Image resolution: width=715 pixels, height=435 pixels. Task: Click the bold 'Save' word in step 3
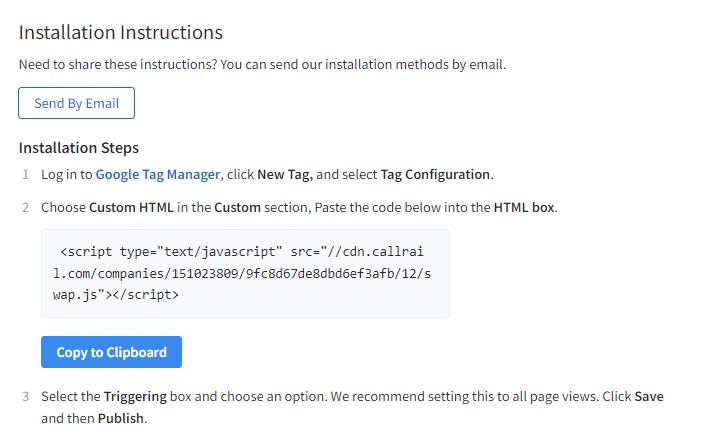point(649,397)
